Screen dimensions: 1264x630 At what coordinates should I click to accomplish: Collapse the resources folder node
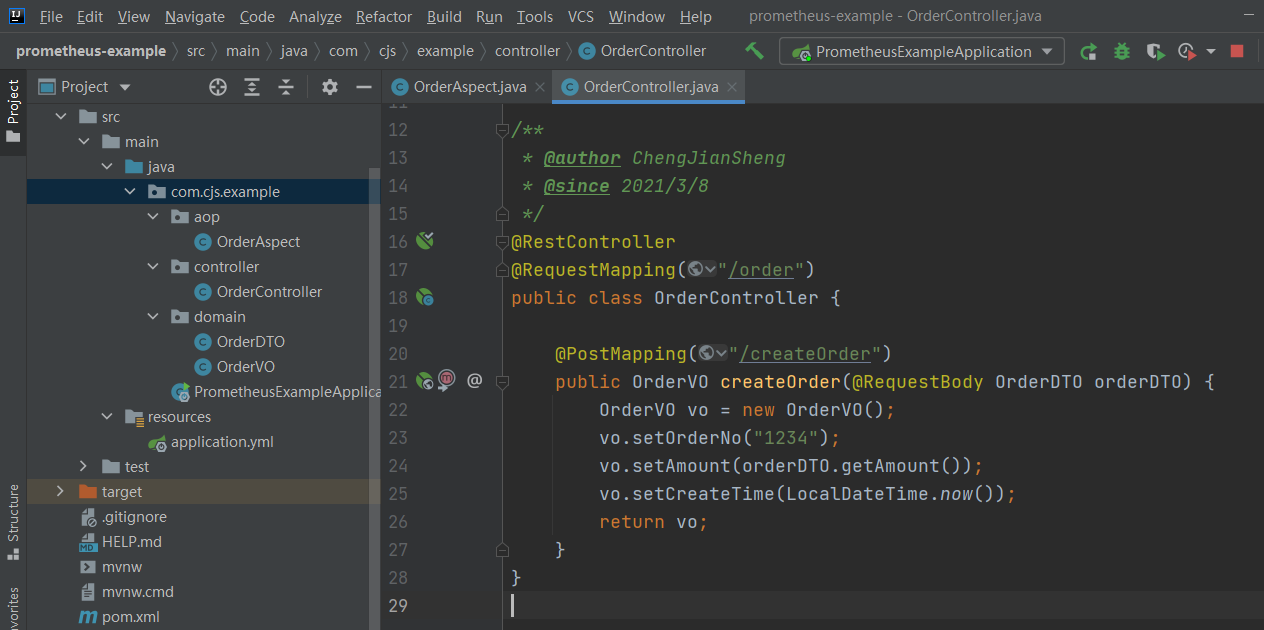click(x=107, y=417)
